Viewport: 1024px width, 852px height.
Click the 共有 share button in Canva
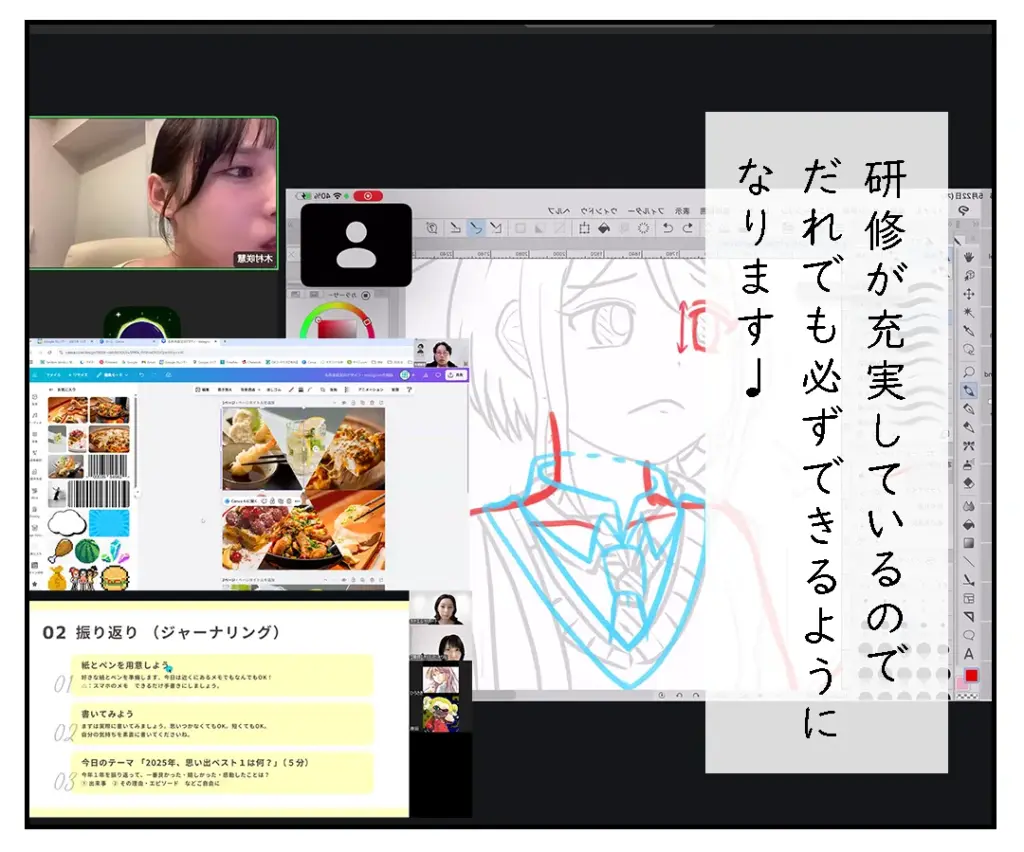[457, 375]
